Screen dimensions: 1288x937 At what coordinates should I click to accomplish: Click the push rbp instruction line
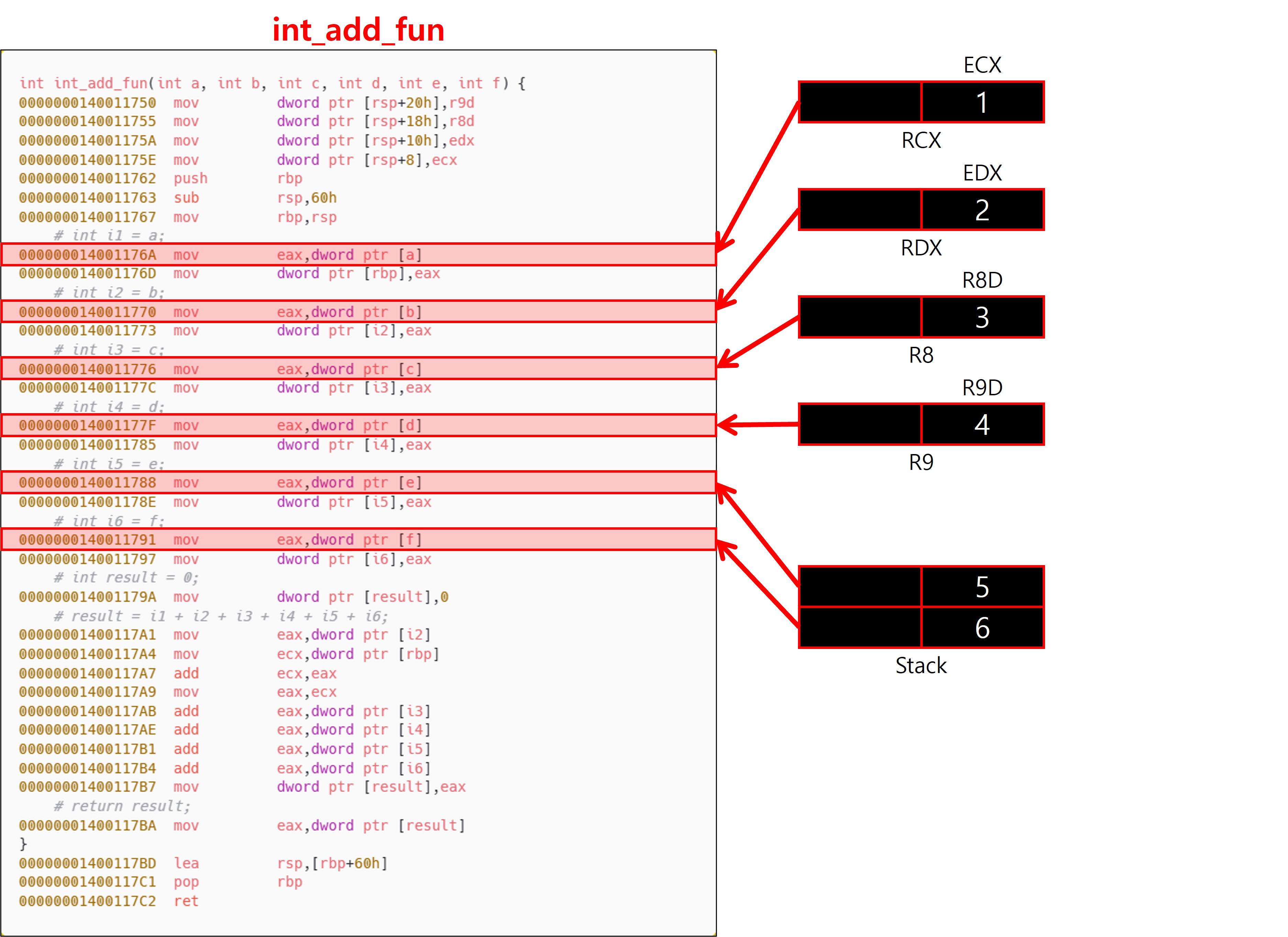[190, 178]
